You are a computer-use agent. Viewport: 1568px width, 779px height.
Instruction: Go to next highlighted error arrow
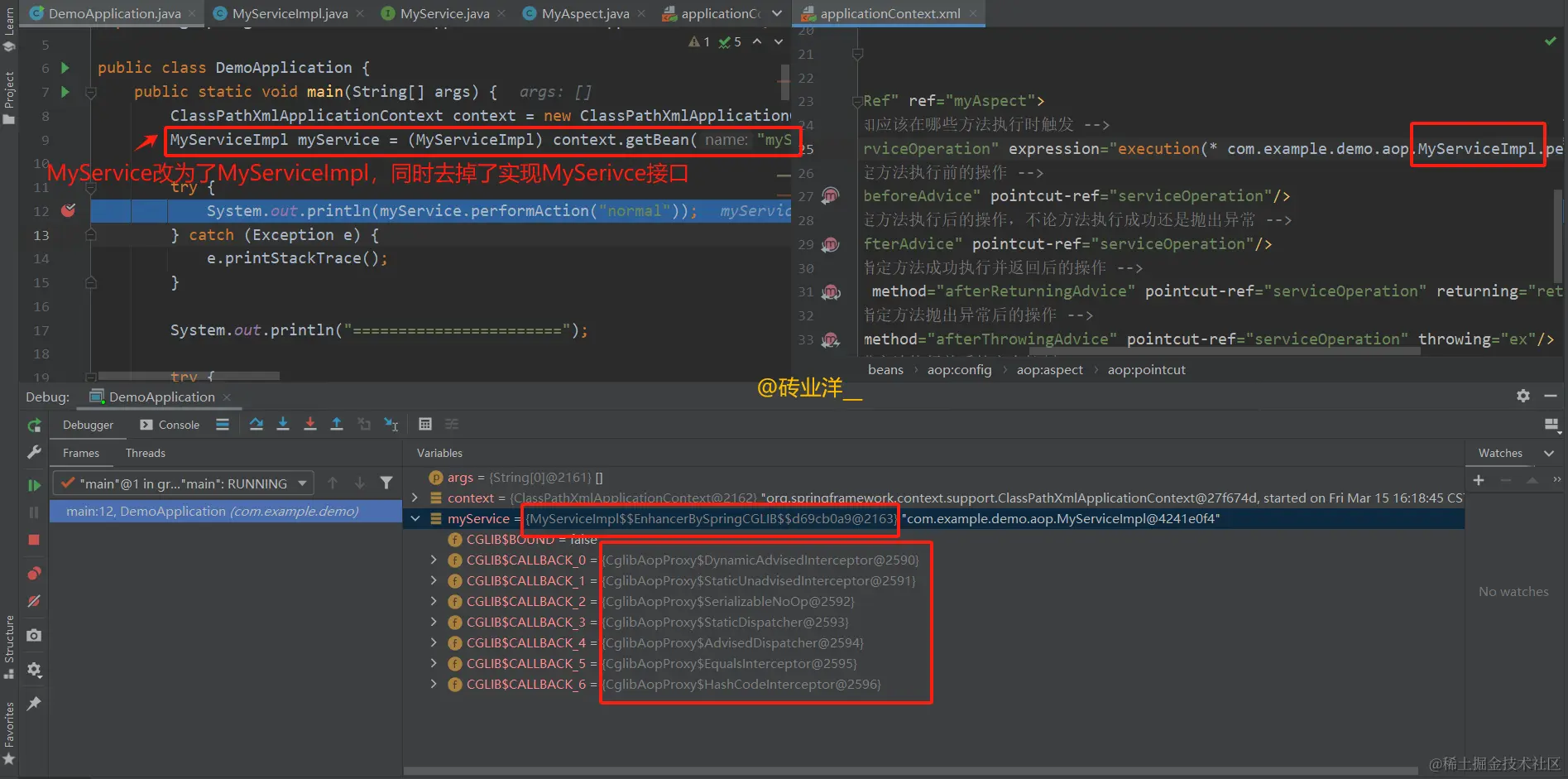(779, 41)
